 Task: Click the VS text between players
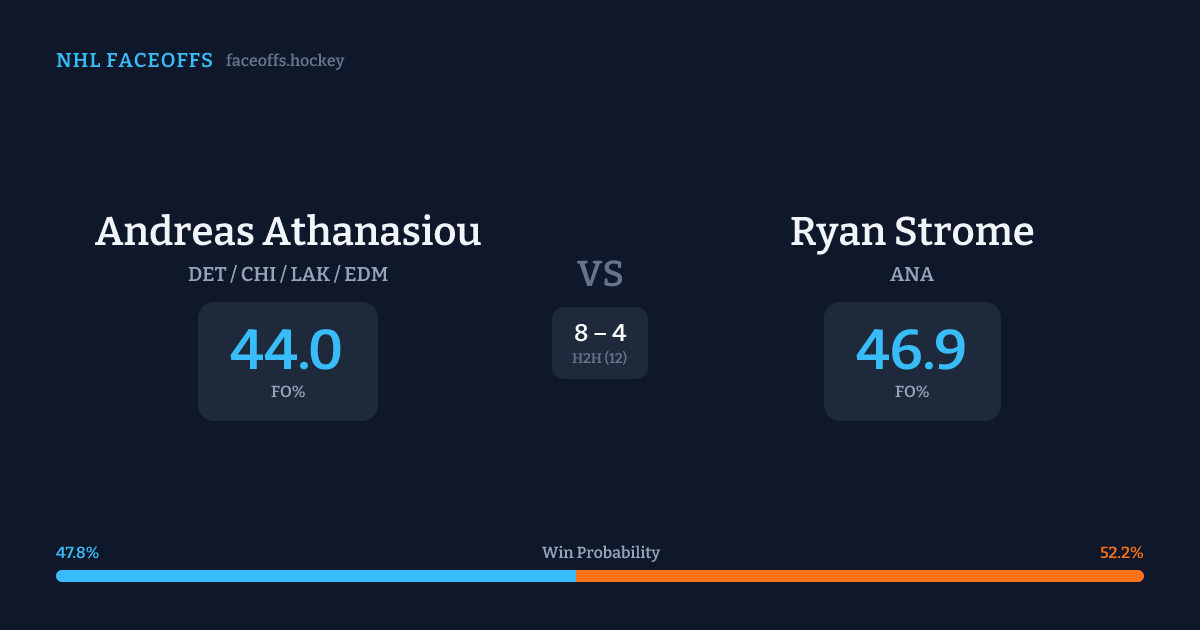(600, 273)
